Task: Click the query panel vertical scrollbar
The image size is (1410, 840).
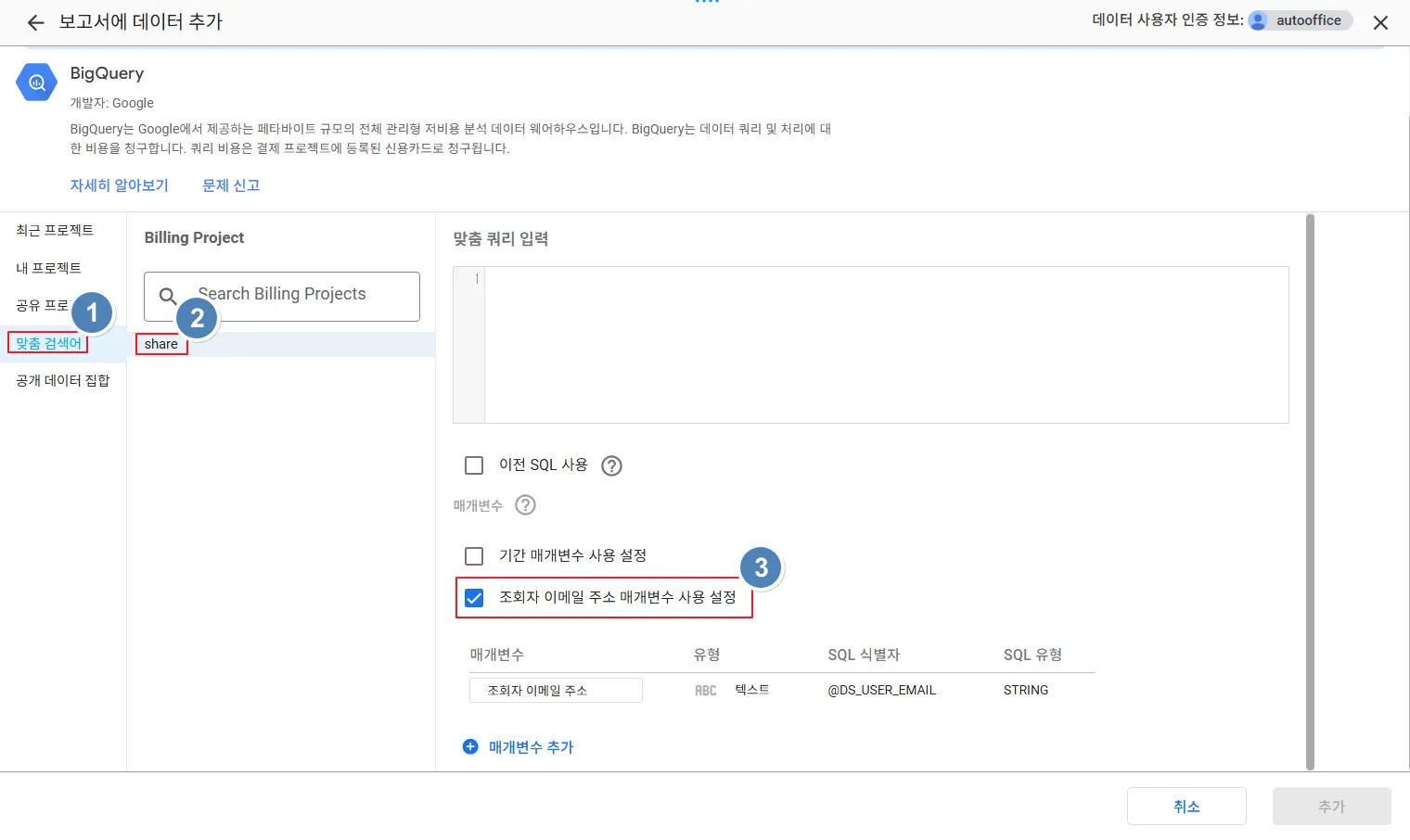Action: pos(1310,491)
